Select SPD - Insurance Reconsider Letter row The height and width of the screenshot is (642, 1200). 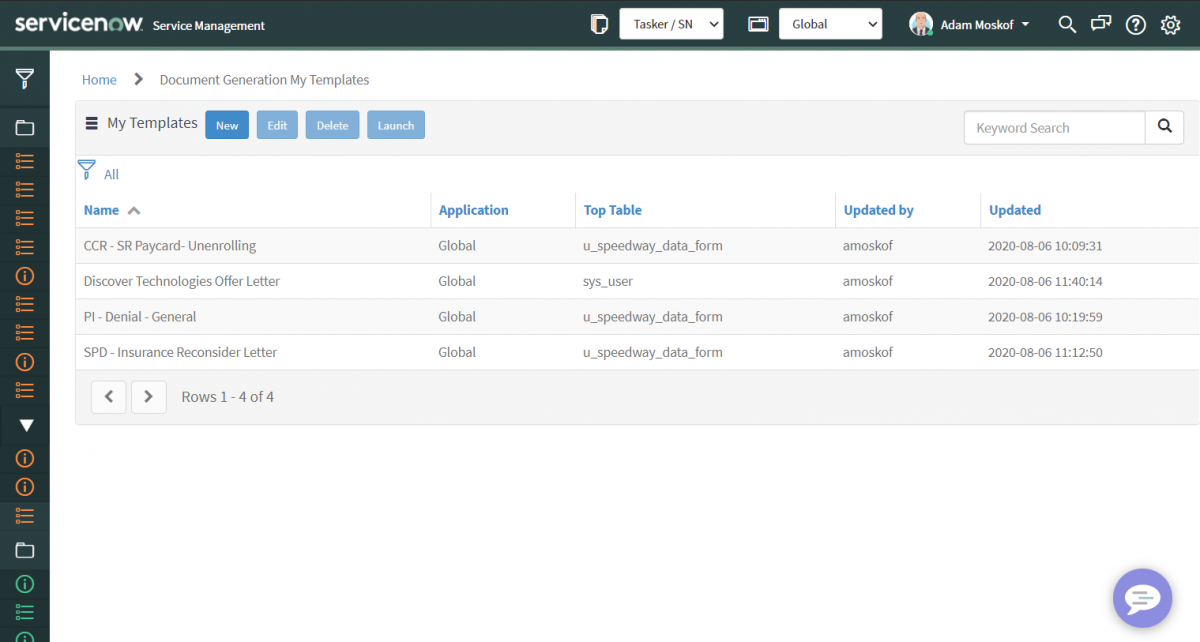[637, 352]
